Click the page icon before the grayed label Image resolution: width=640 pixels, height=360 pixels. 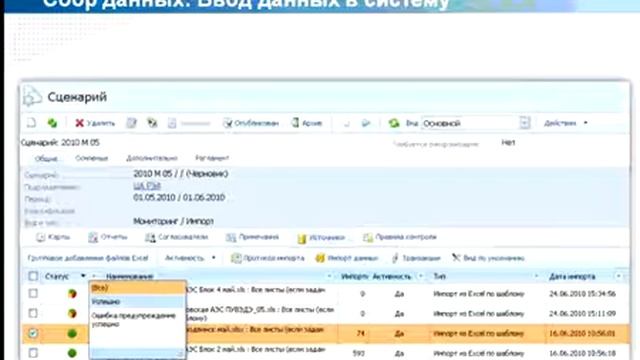pyautogui.click(x=172, y=123)
